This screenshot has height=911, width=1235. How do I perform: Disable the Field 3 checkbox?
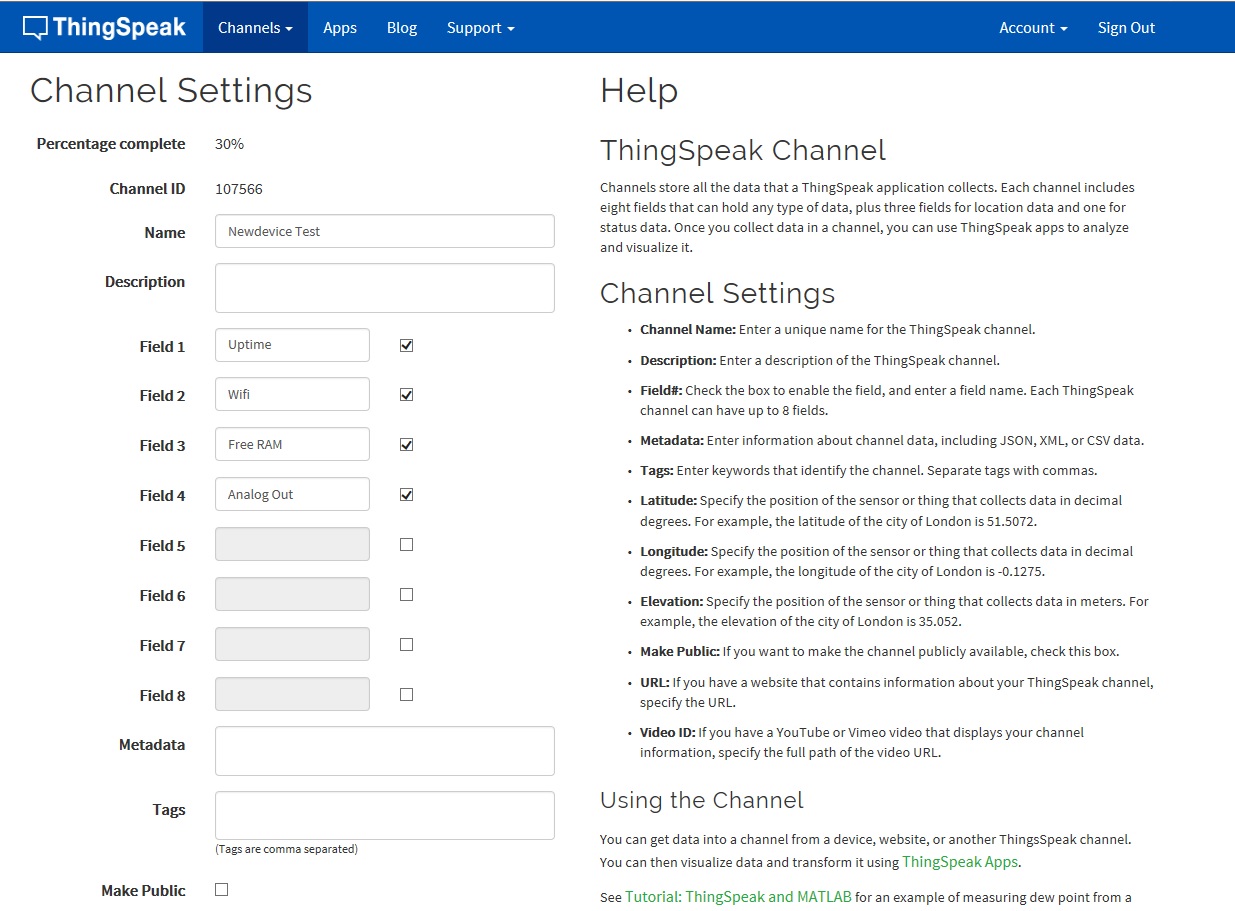(x=406, y=444)
